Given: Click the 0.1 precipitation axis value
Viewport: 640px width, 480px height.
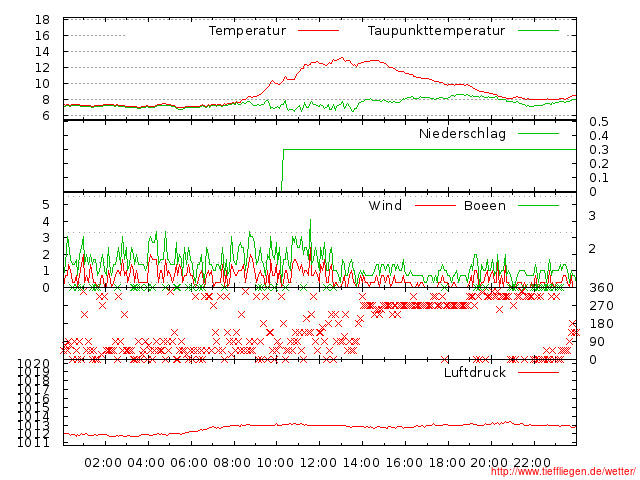Looking at the screenshot, I should tap(599, 178).
